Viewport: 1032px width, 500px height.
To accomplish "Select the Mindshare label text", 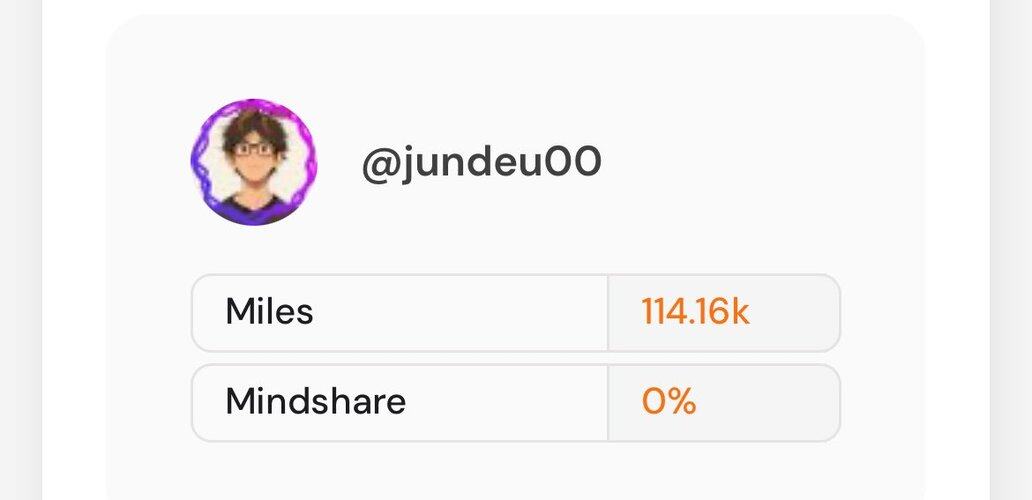I will tap(315, 401).
